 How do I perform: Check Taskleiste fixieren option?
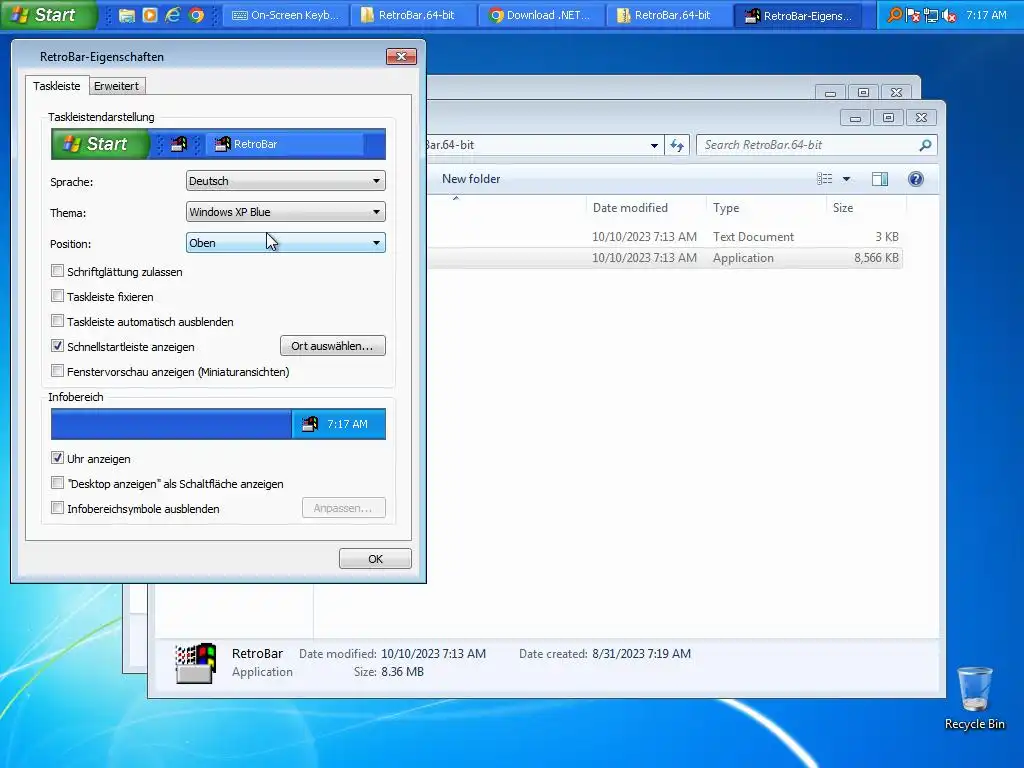click(x=57, y=296)
